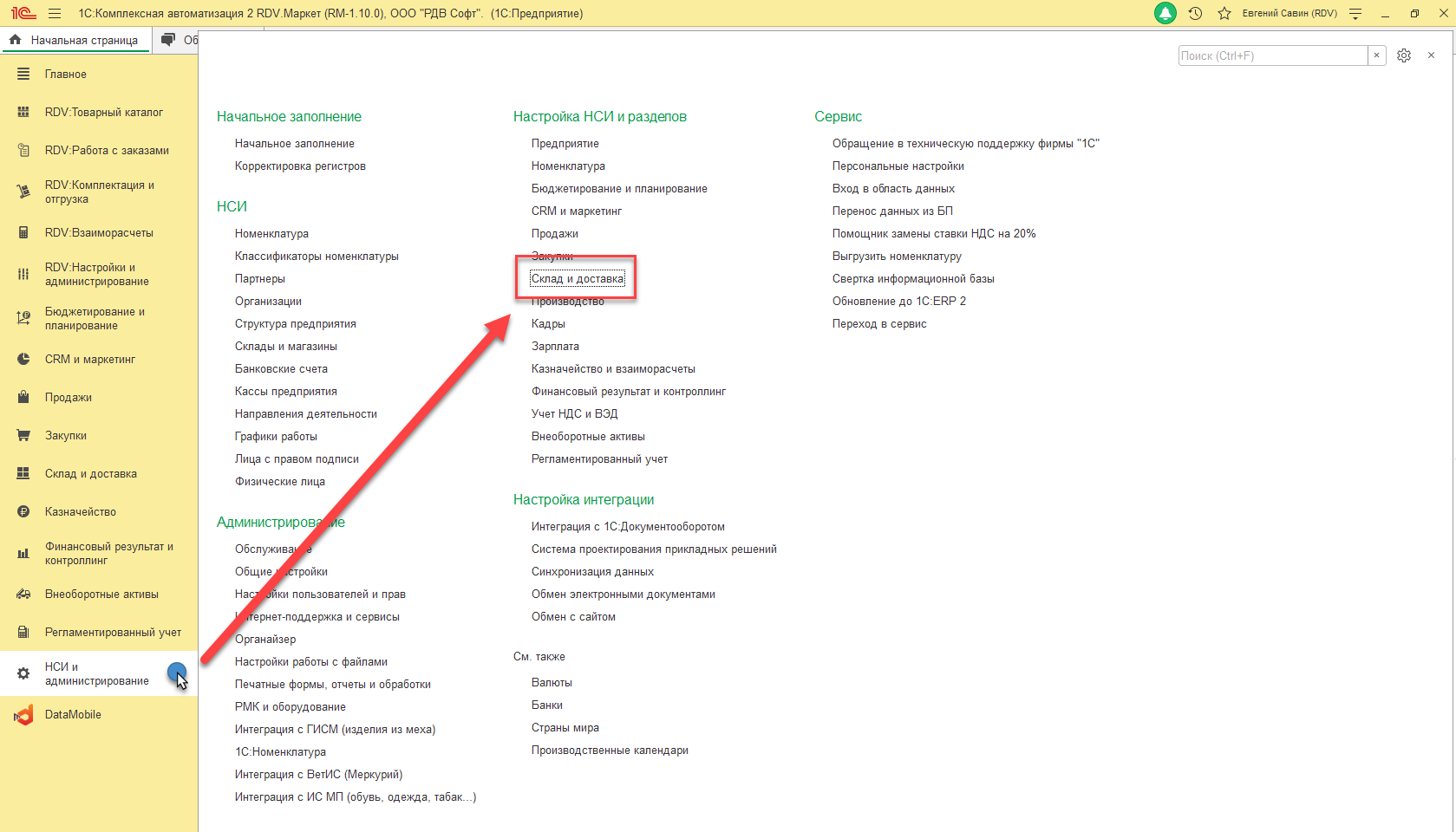This screenshot has width=1456, height=832.
Task: Open the history clock icon in title bar
Action: (x=1195, y=13)
